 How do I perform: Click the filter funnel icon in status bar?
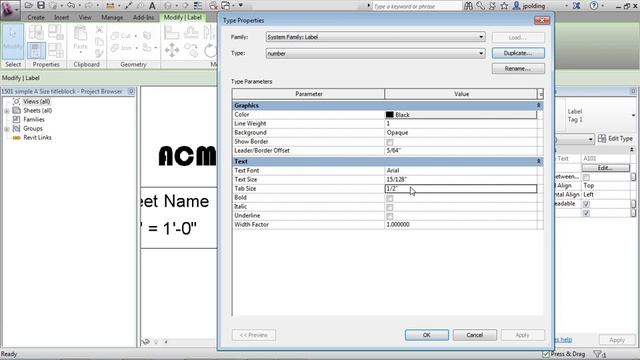pos(598,354)
